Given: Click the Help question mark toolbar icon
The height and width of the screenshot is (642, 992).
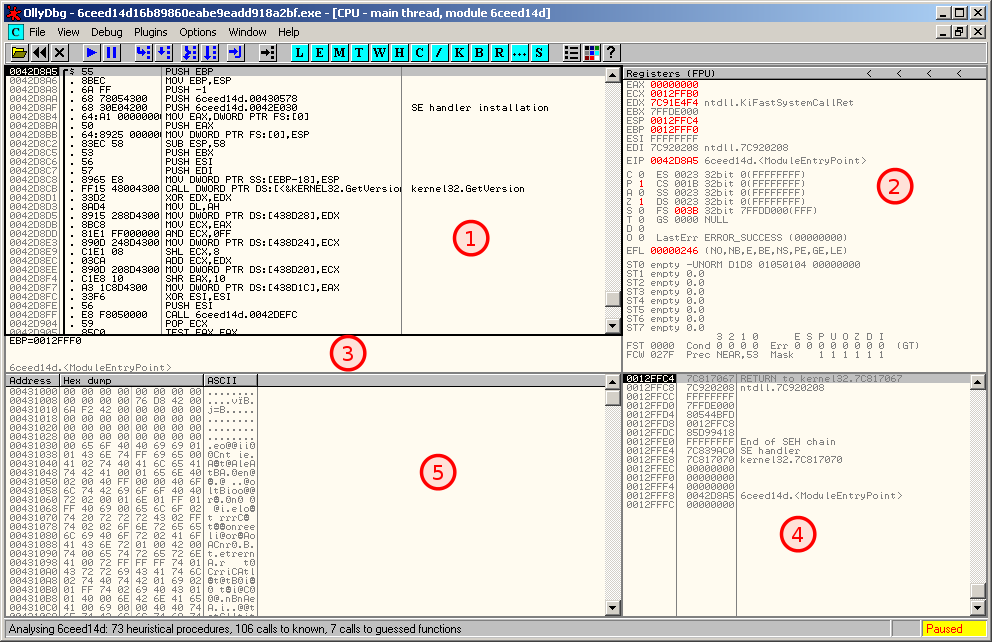Looking at the screenshot, I should tap(611, 52).
